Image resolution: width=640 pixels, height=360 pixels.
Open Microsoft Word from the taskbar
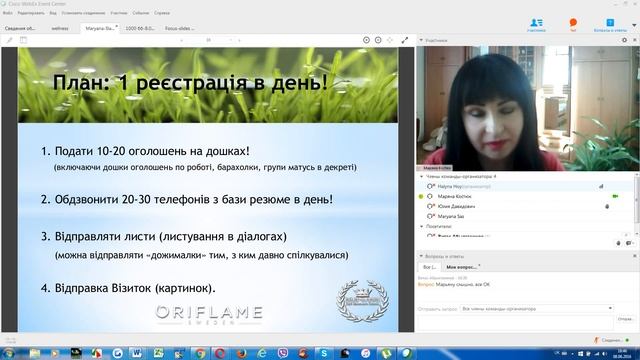coord(137,353)
